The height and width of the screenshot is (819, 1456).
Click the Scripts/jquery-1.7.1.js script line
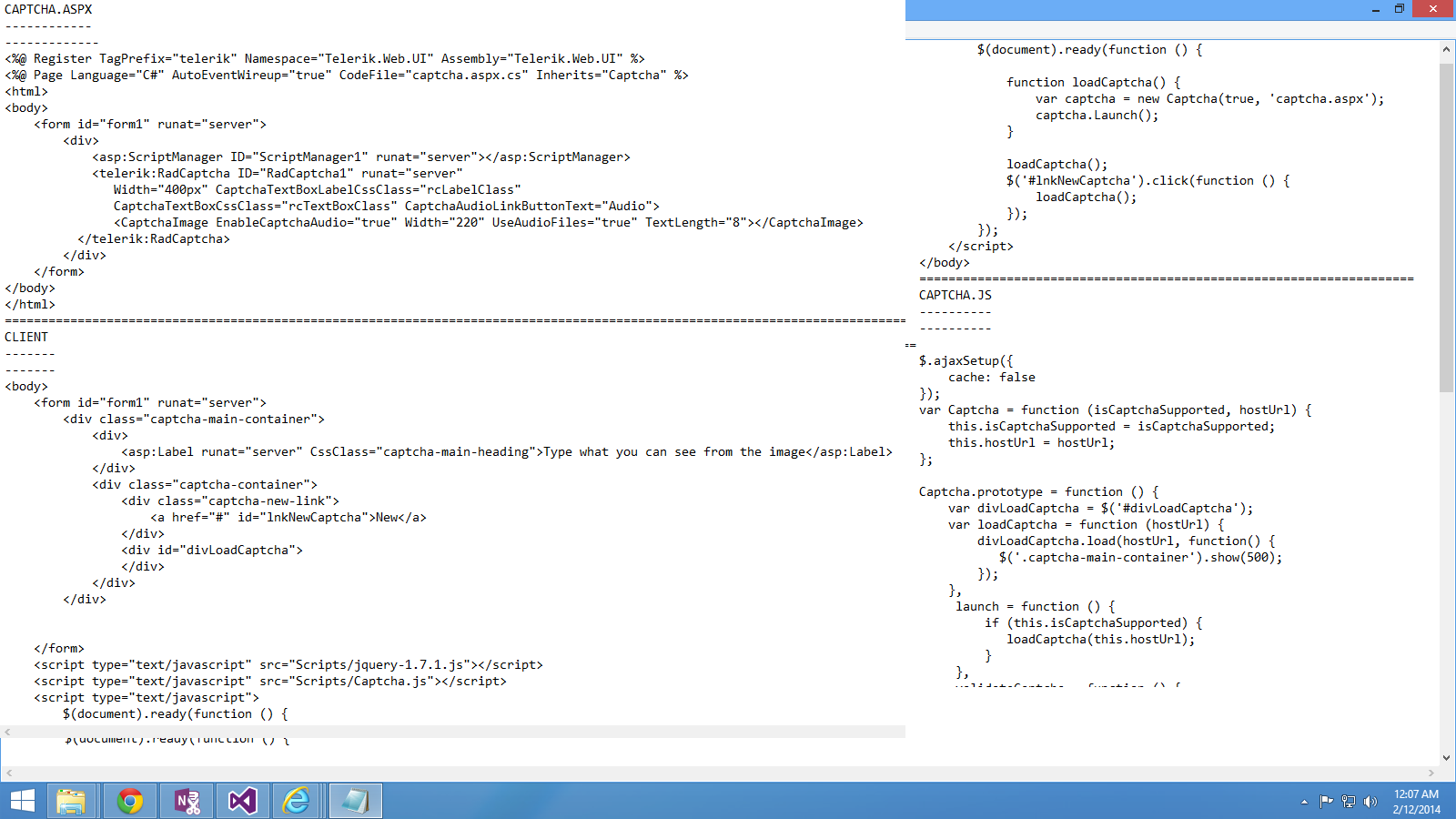(x=288, y=664)
